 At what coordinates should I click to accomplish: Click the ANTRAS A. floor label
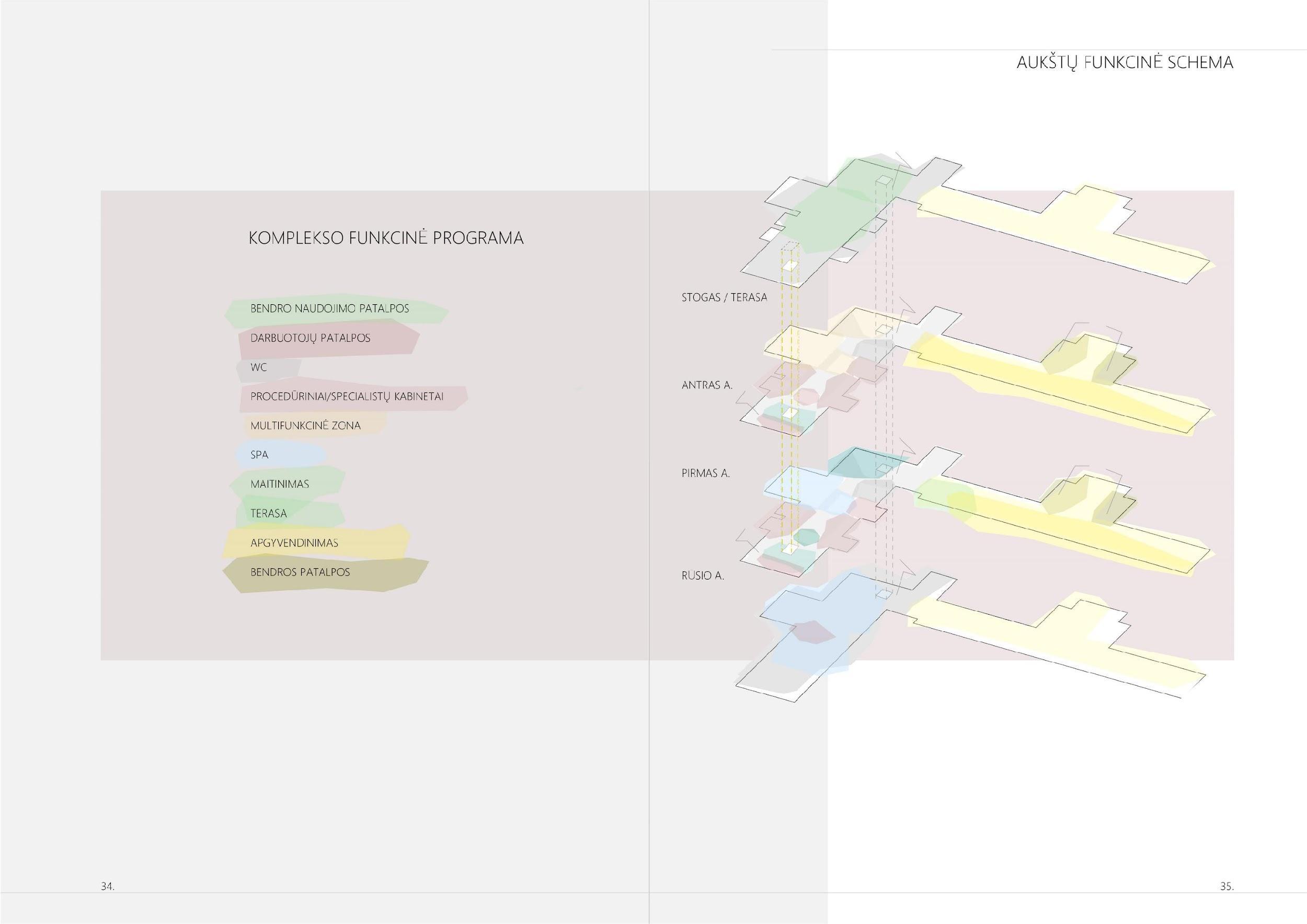pos(707,385)
